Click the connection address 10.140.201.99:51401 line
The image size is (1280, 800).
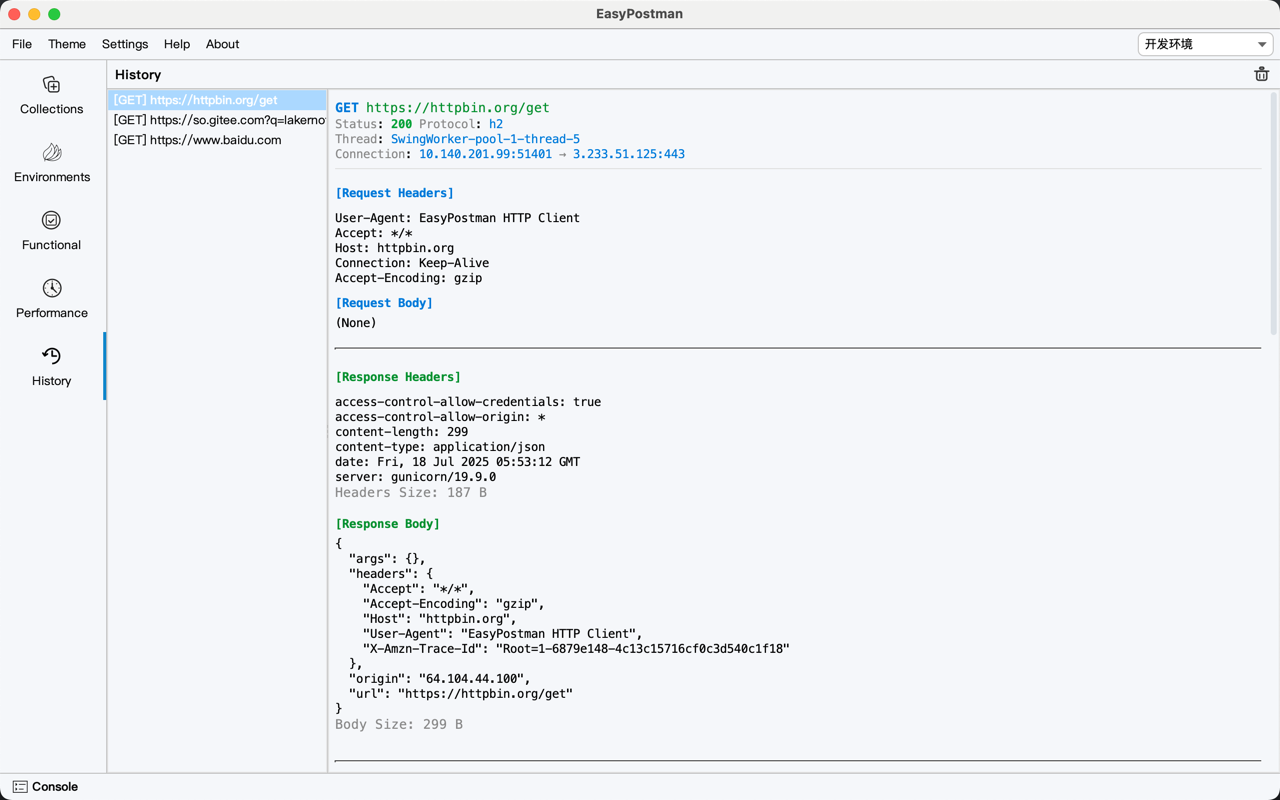485,154
